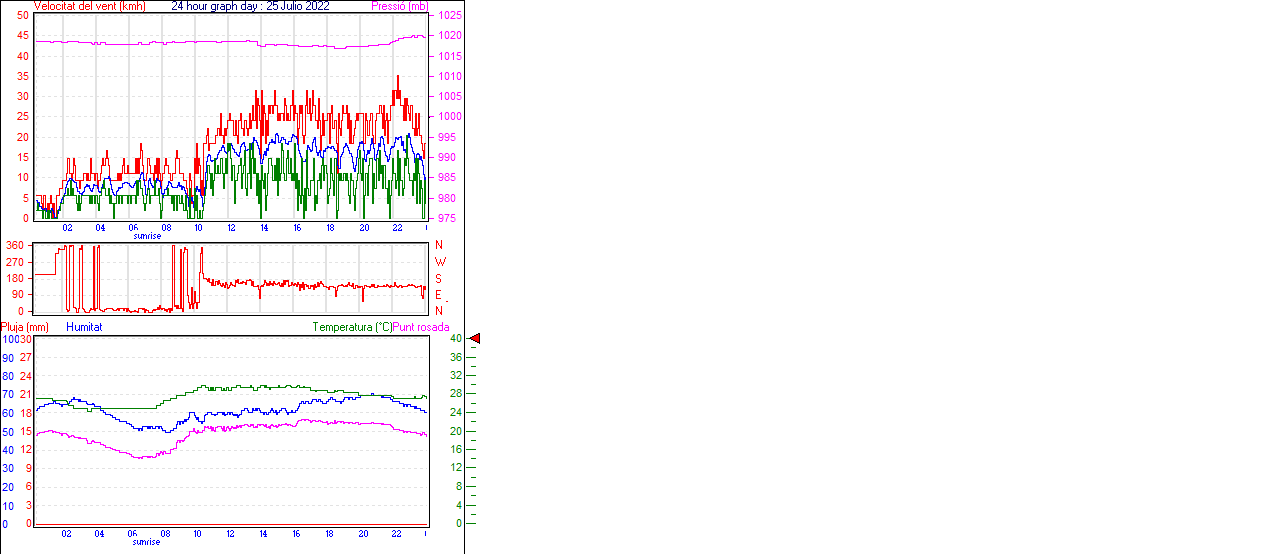This screenshot has height=554, width=1280.
Task: Select the 'Velocitat del vent (kmh)' label
Action: coord(90,6)
